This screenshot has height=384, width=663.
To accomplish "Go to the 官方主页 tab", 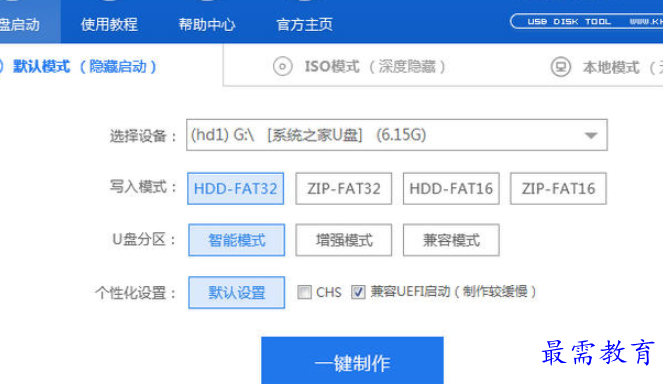I will (304, 25).
